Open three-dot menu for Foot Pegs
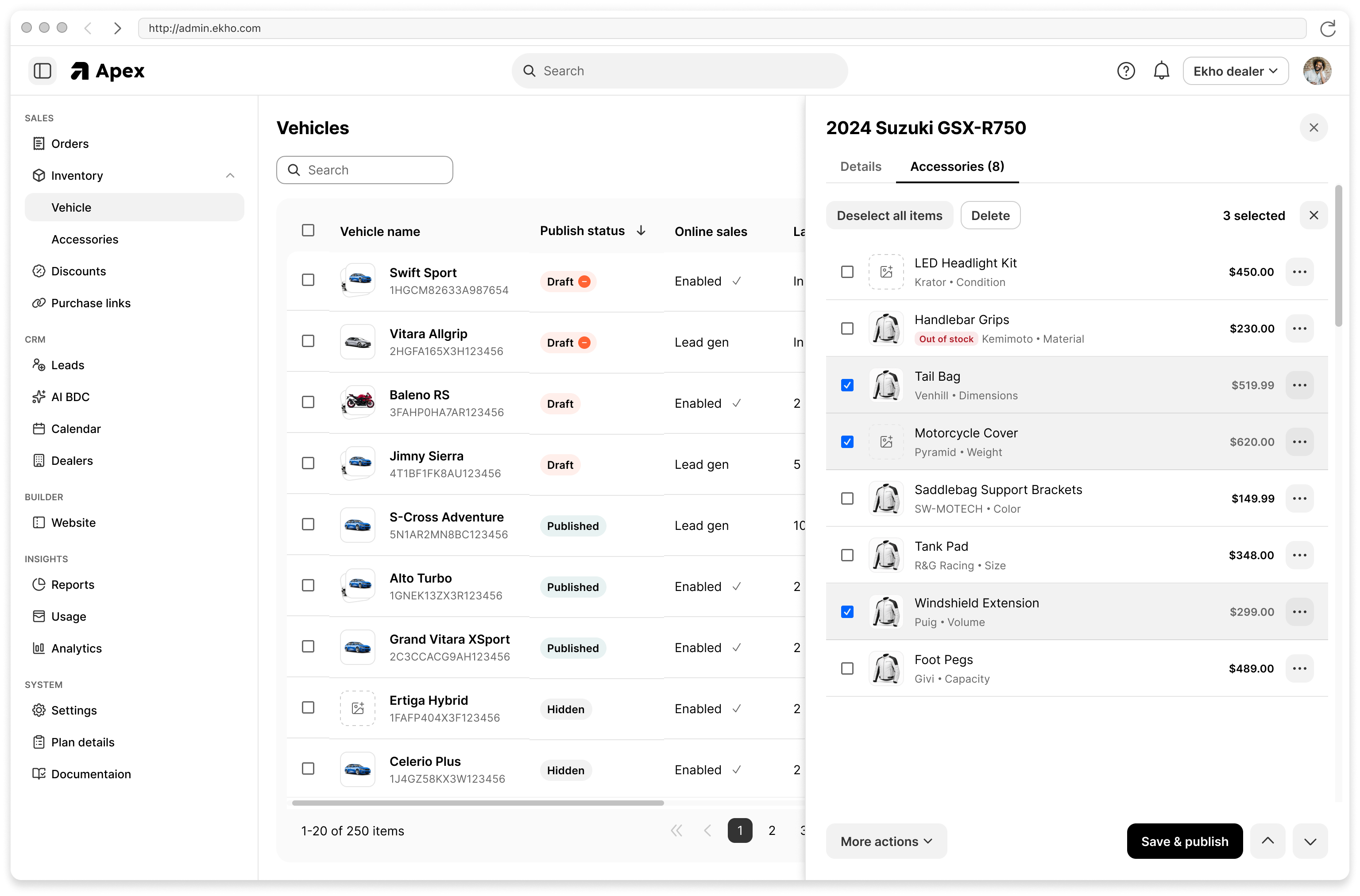The height and width of the screenshot is (896, 1360). click(1299, 668)
